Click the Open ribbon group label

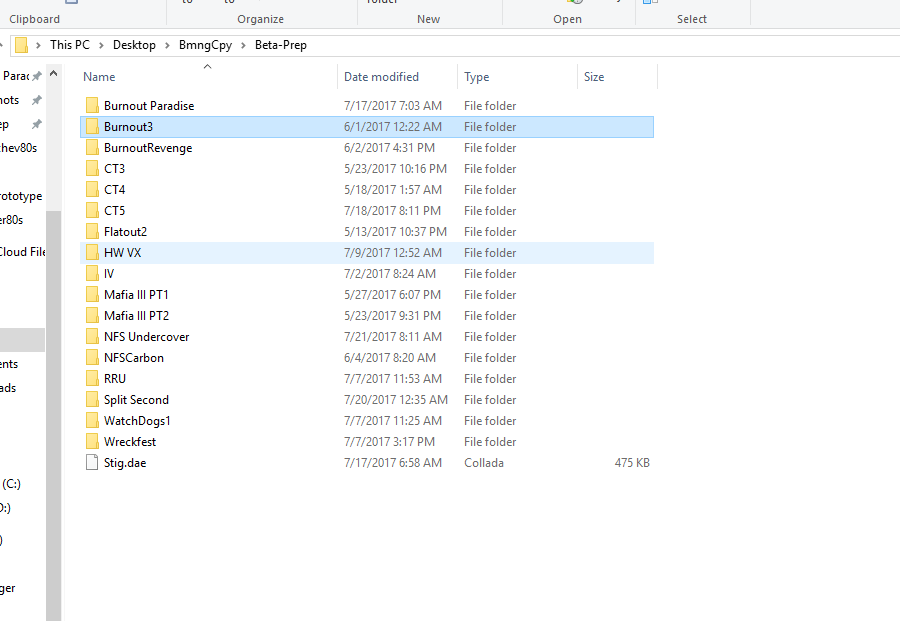[x=568, y=19]
